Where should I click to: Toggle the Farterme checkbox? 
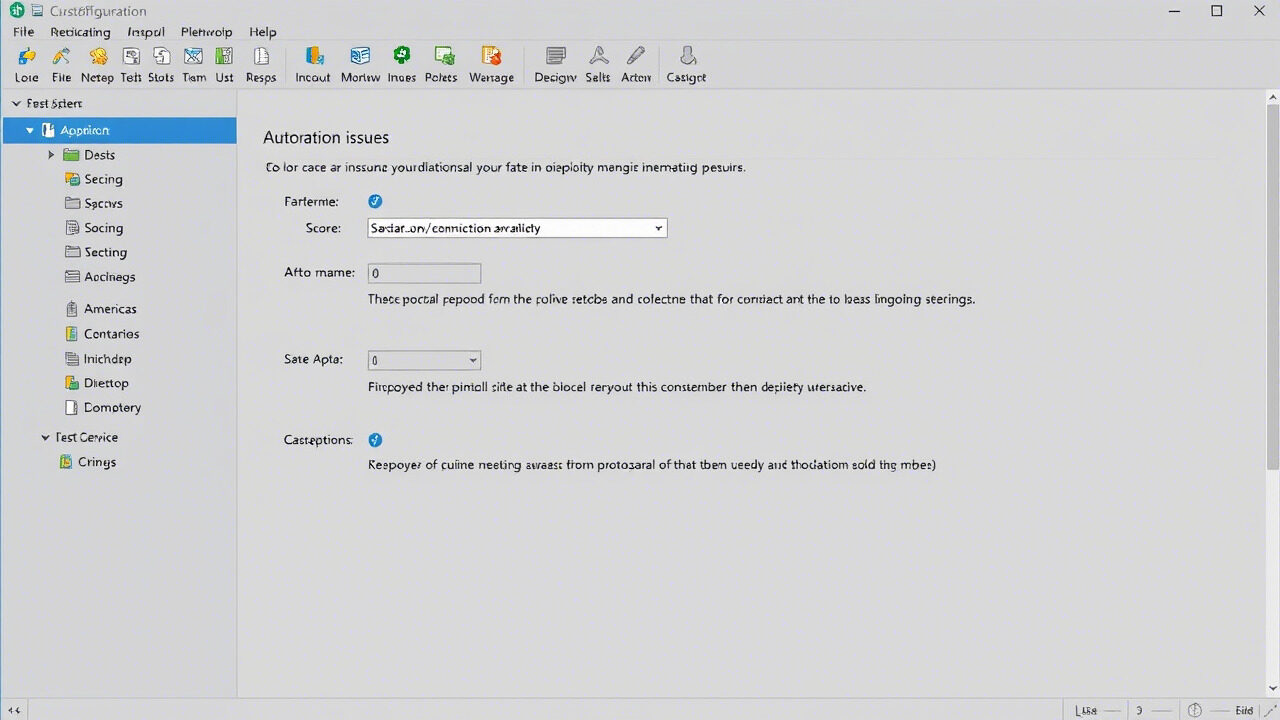375,201
